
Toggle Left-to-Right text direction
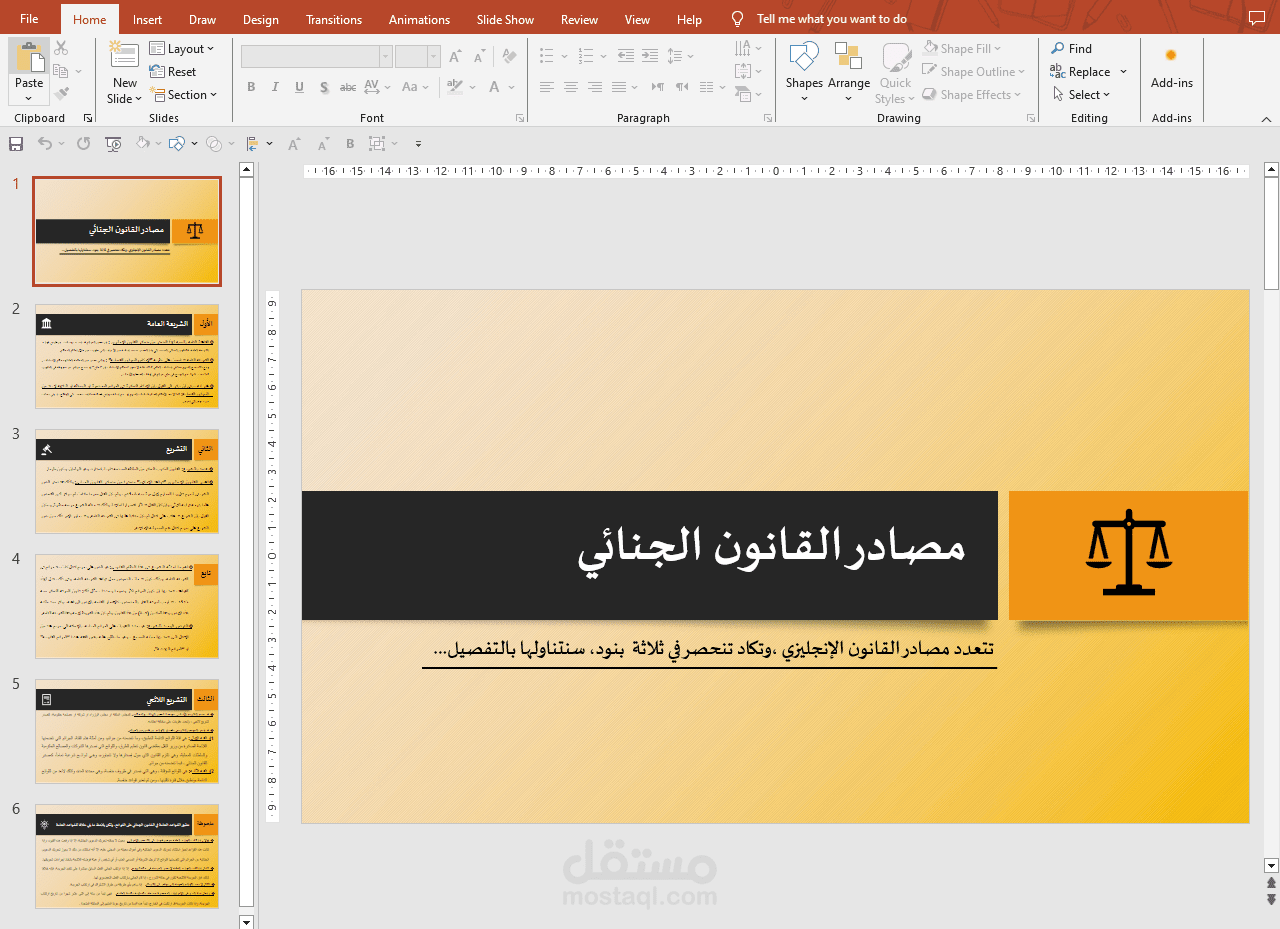(659, 87)
